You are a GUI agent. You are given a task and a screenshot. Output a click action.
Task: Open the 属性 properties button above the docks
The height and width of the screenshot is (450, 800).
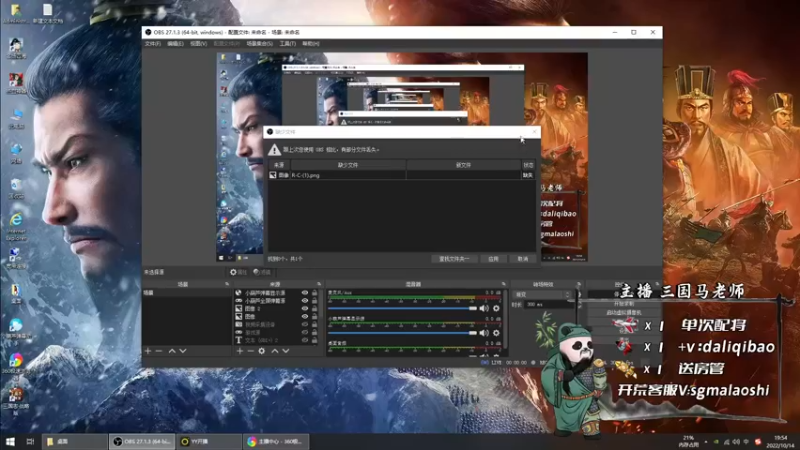tap(238, 272)
